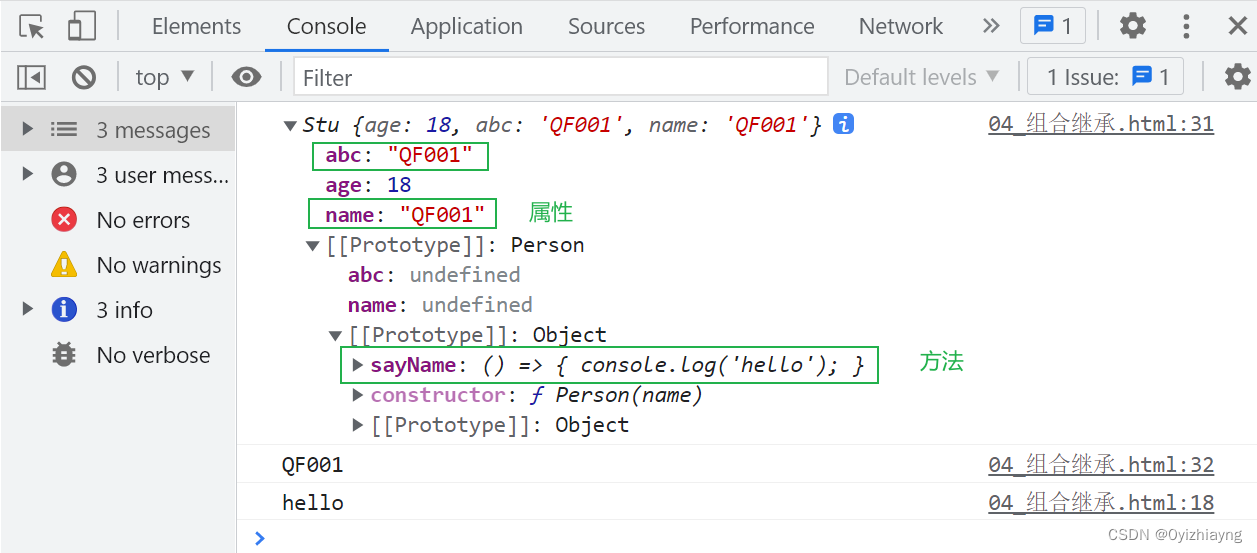Click the 1 Issue button
Image resolution: width=1257 pixels, height=553 pixels.
(1107, 77)
